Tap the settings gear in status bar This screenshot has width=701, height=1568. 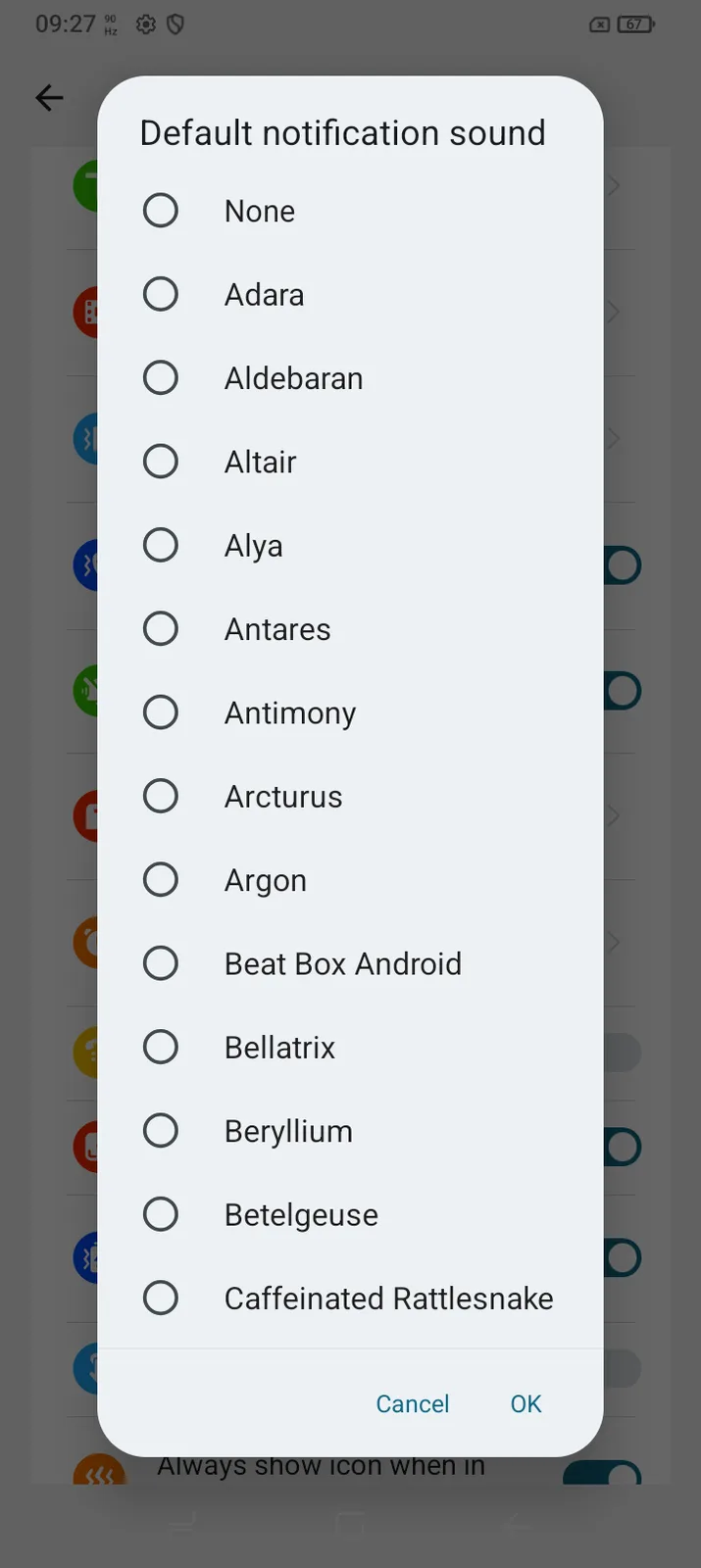(146, 24)
